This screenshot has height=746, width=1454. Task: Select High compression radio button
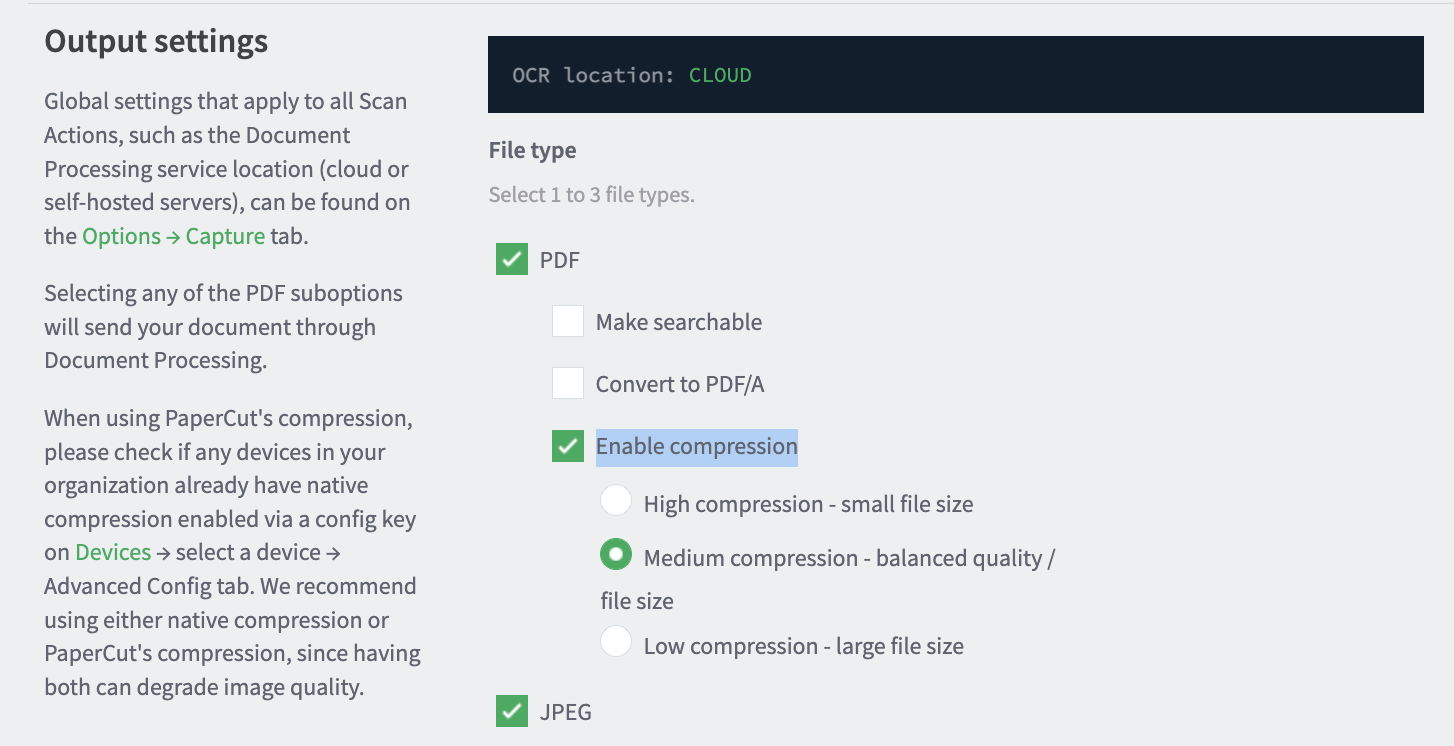point(616,502)
